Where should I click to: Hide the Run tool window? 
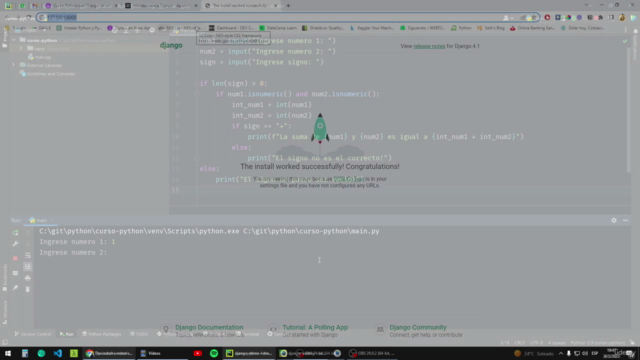(x=625, y=220)
